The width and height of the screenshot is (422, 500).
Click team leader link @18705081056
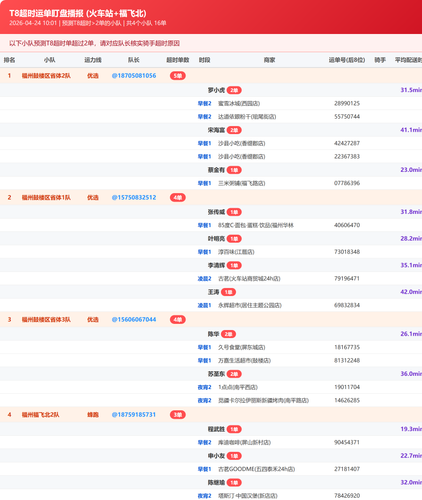134,76
